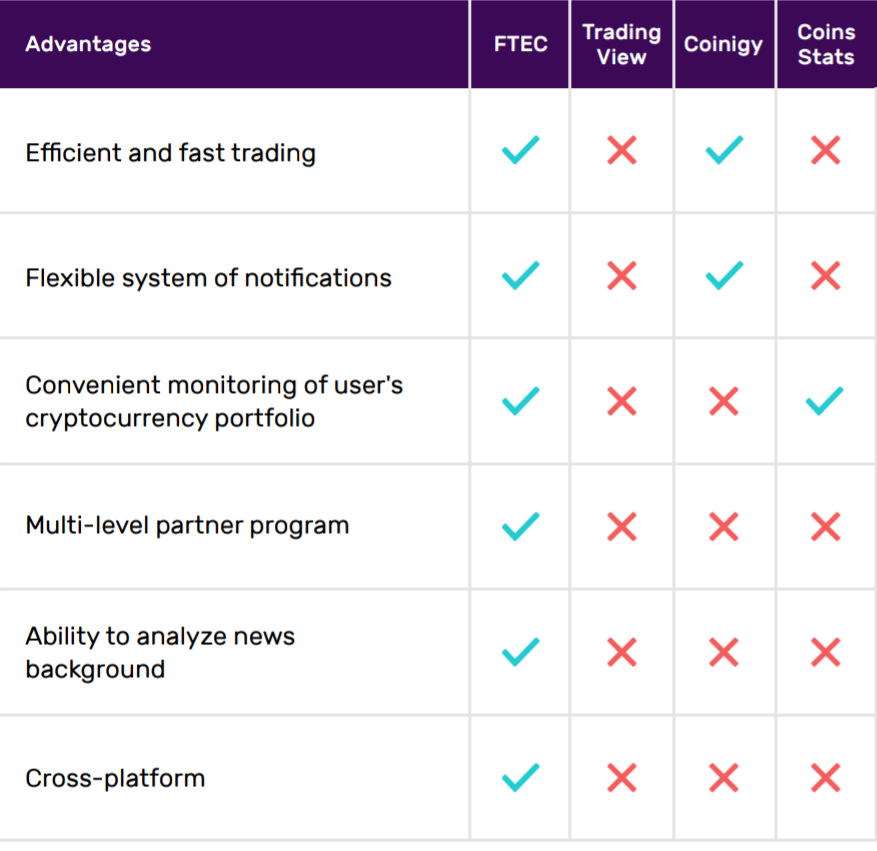Click FTEC checkmark for Cross-platform row
This screenshot has height=851, width=877.
[x=520, y=778]
